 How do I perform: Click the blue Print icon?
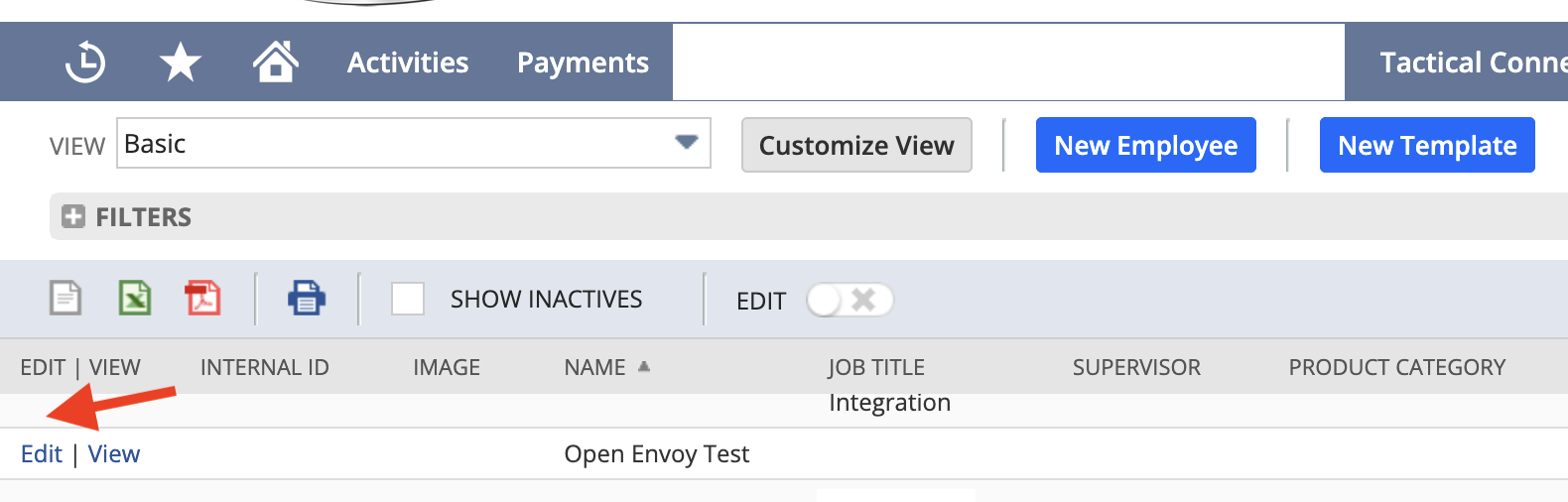coord(307,298)
